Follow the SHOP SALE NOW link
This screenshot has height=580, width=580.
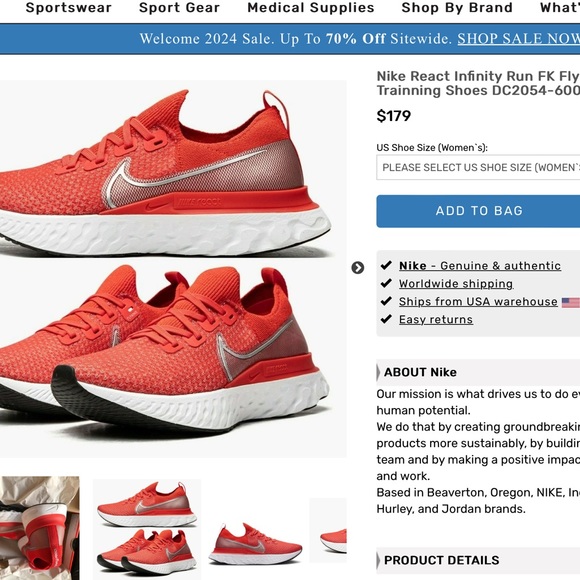pyautogui.click(x=519, y=38)
